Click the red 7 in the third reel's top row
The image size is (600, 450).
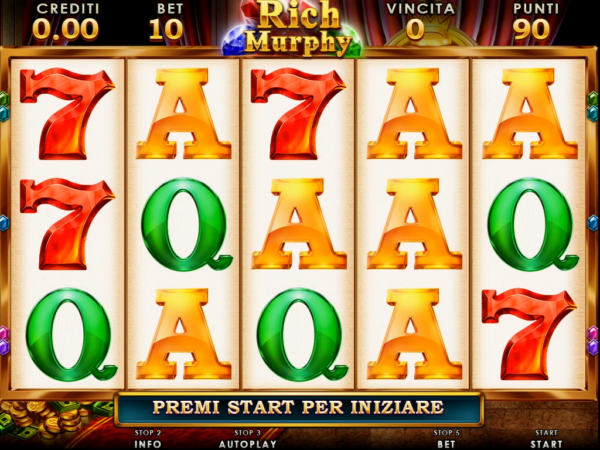pos(298,114)
